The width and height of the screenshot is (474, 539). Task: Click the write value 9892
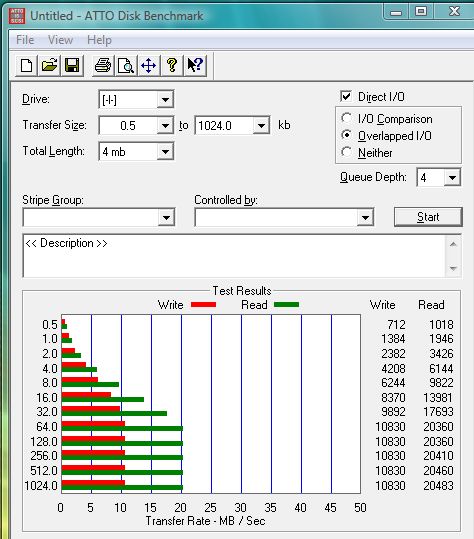point(393,411)
